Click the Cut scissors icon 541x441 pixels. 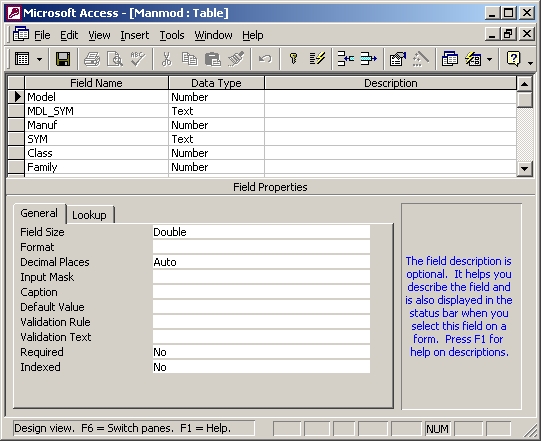click(x=166, y=59)
